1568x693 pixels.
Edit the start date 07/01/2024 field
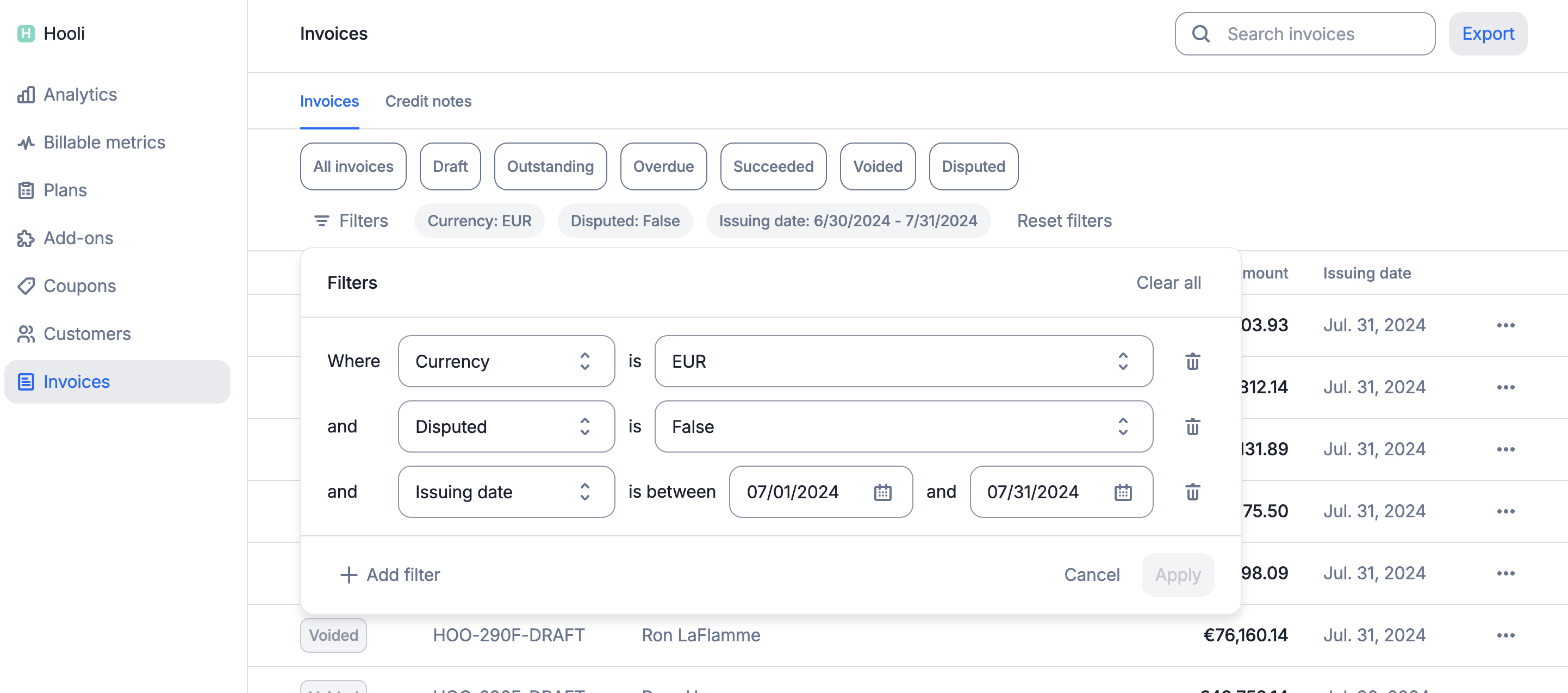pos(820,491)
